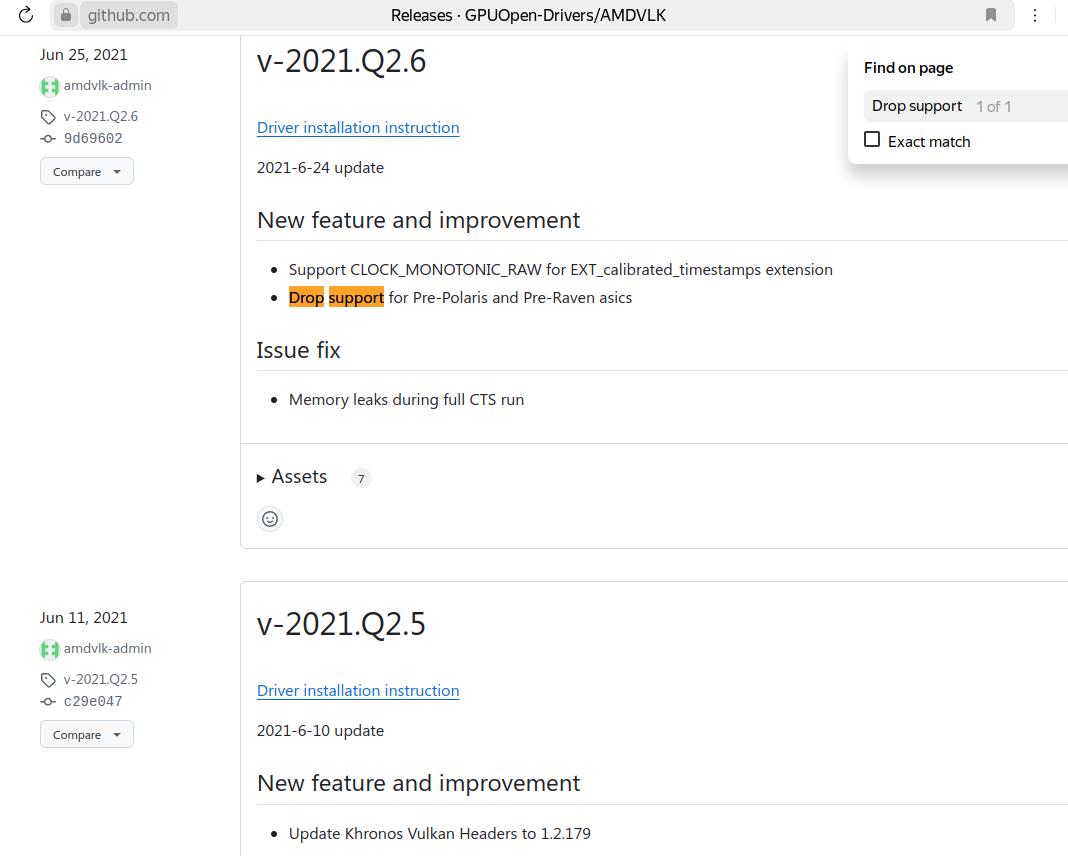
Task: Open the v-2021.Q2.5 release title
Action: tap(341, 624)
